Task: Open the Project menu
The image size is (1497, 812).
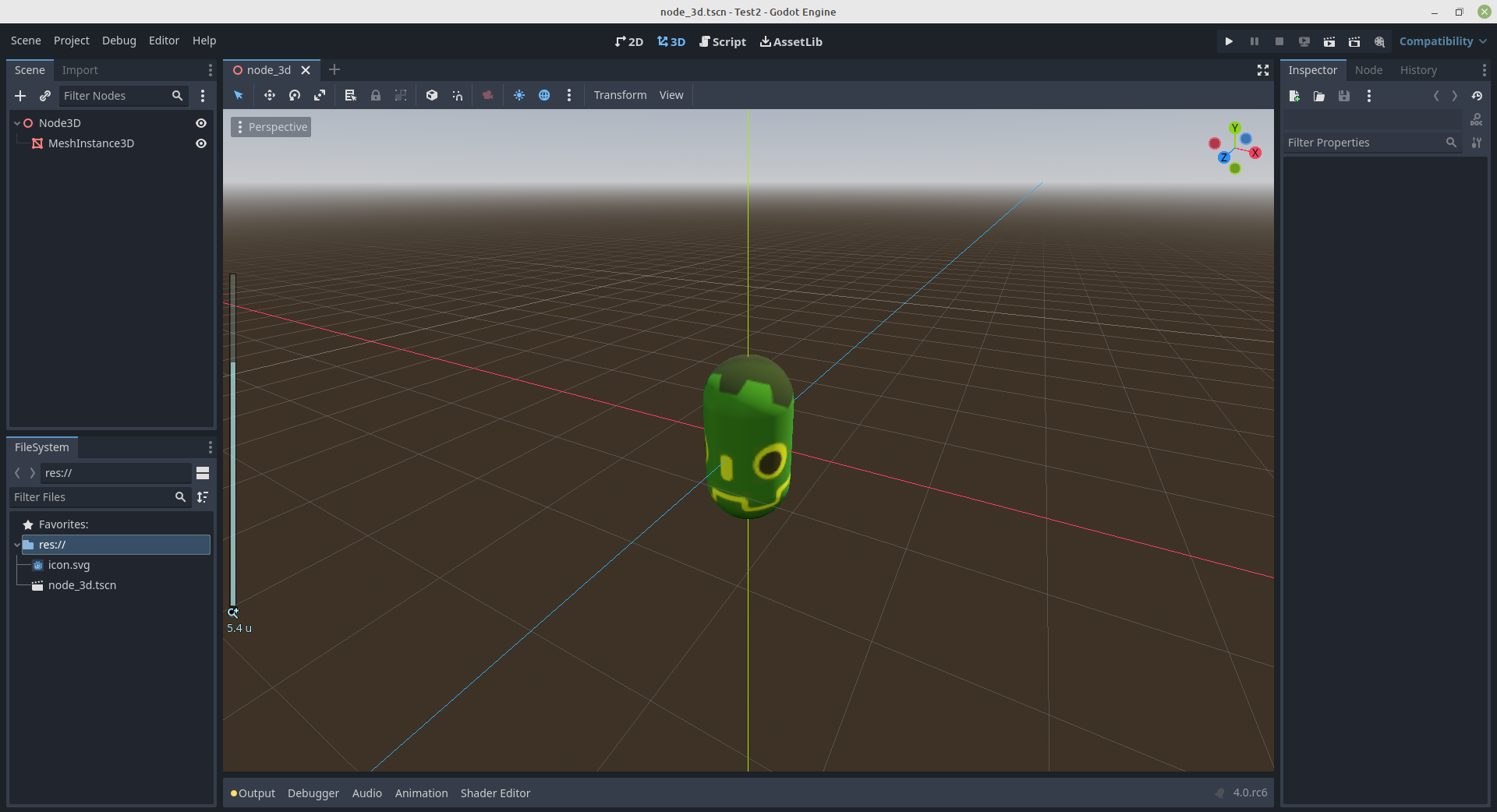Action: (x=71, y=41)
